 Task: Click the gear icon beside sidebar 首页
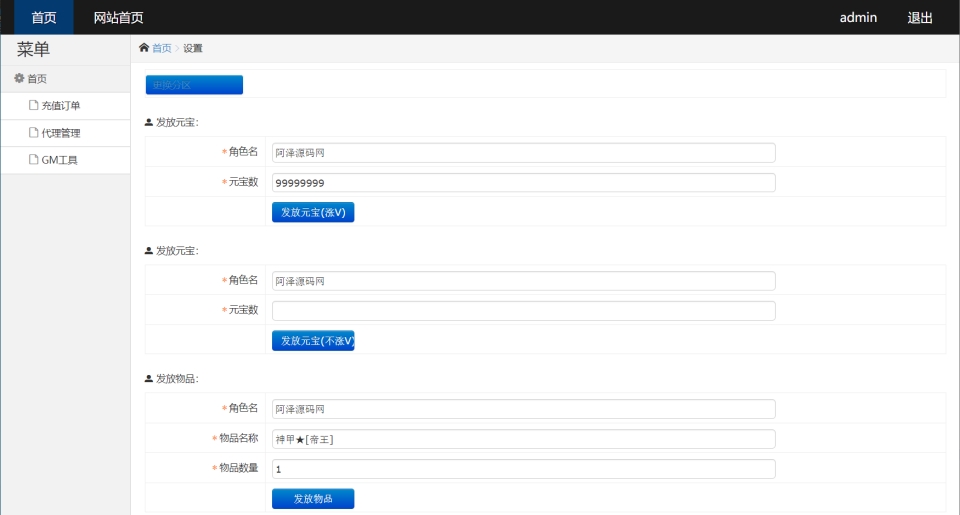click(19, 78)
